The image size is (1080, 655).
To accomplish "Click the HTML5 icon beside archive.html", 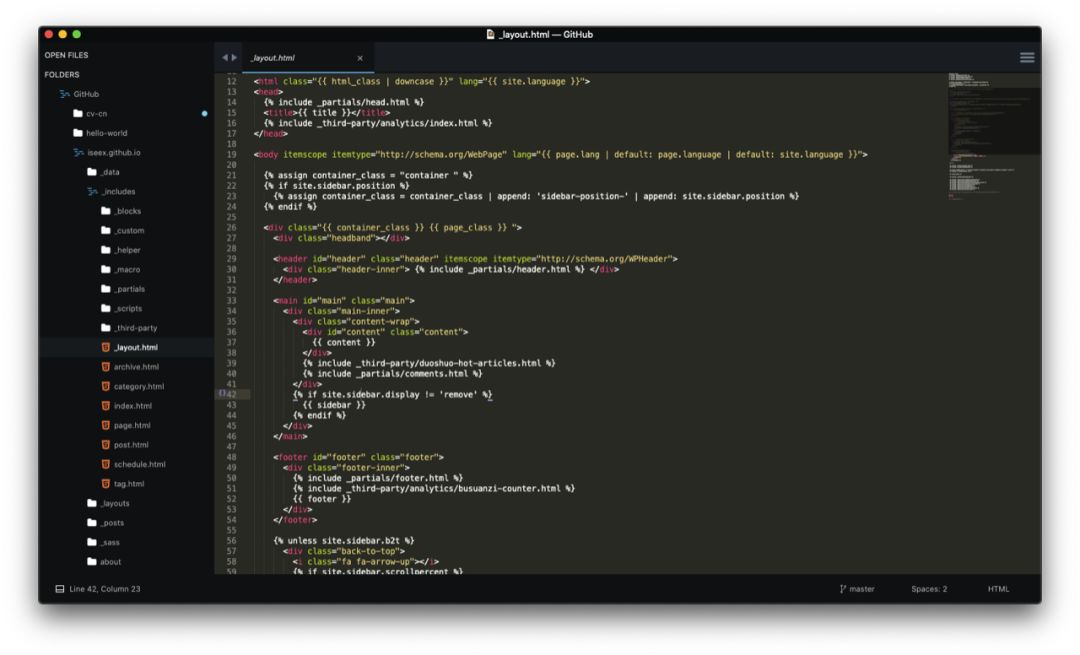I will point(105,367).
